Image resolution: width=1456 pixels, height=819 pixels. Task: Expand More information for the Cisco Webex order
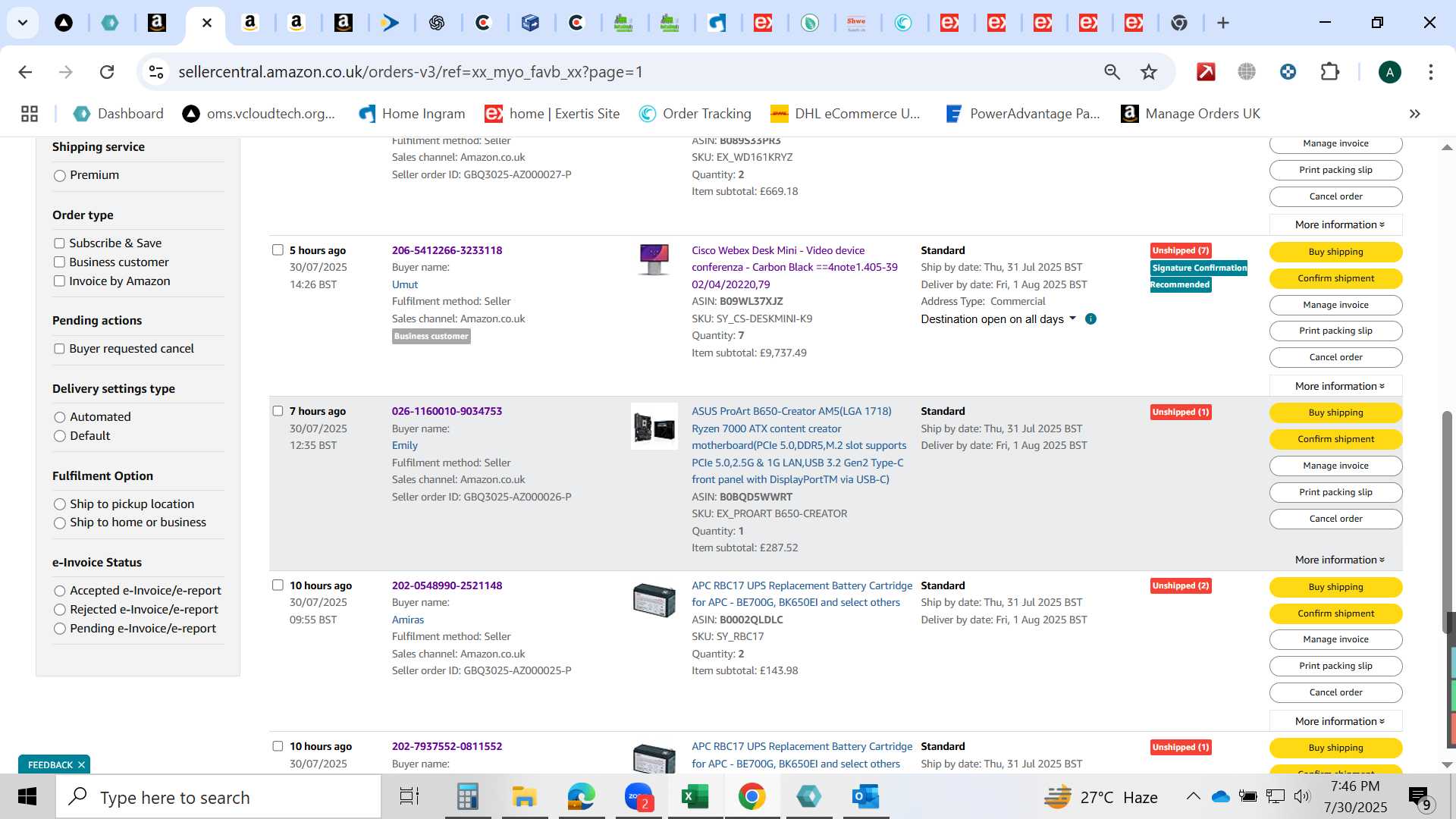[1339, 386]
